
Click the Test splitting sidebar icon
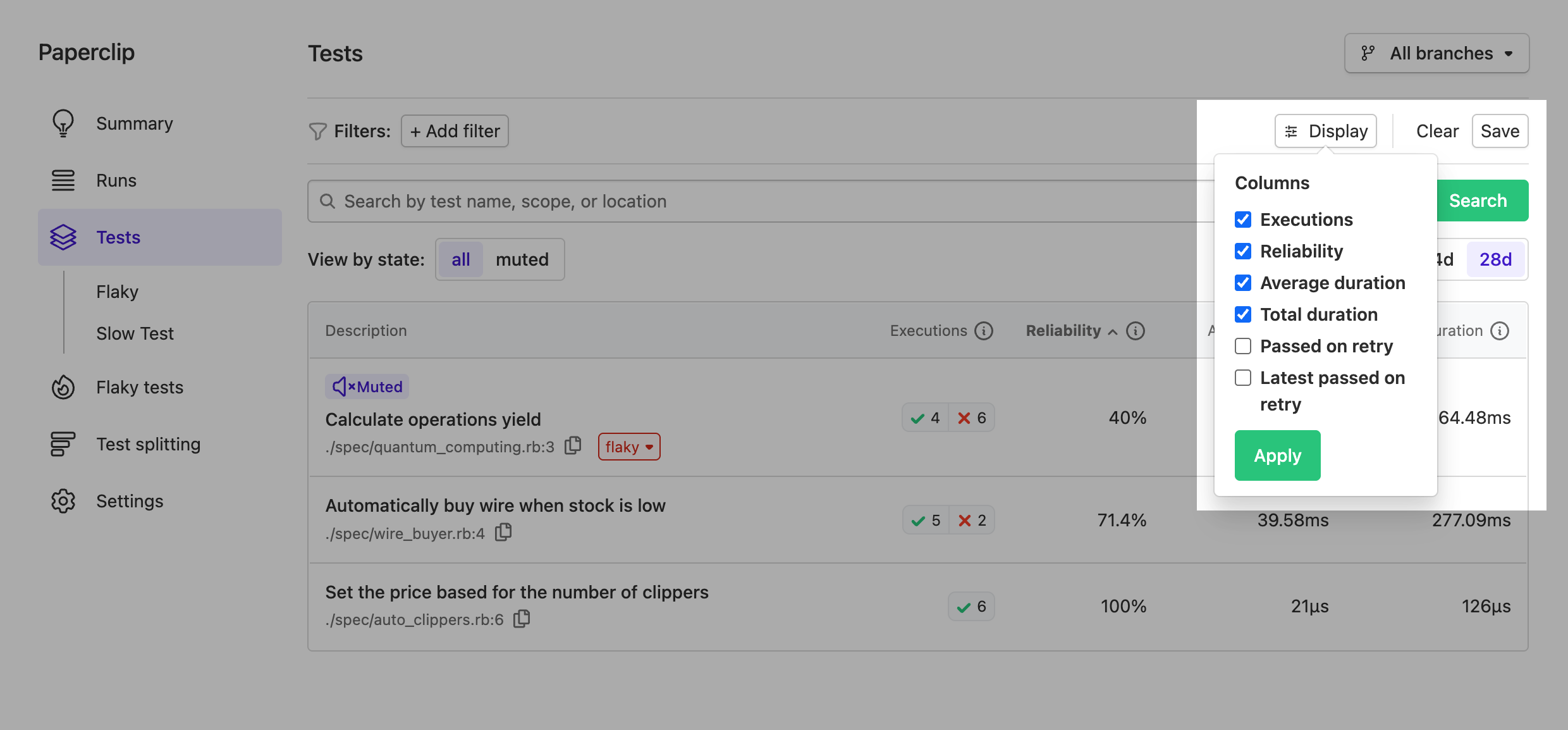tap(63, 444)
